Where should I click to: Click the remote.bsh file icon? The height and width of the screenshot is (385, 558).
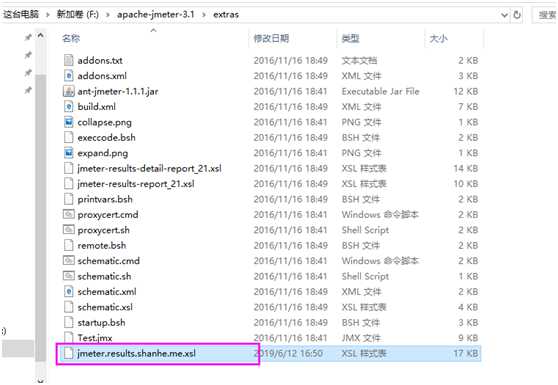(x=68, y=245)
